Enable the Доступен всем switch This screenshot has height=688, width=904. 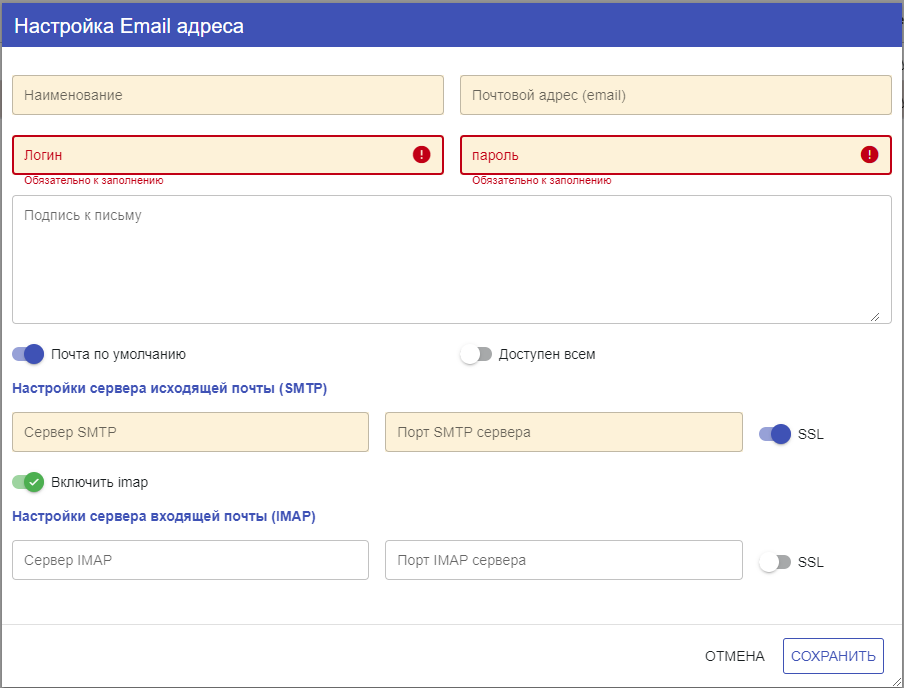point(476,354)
